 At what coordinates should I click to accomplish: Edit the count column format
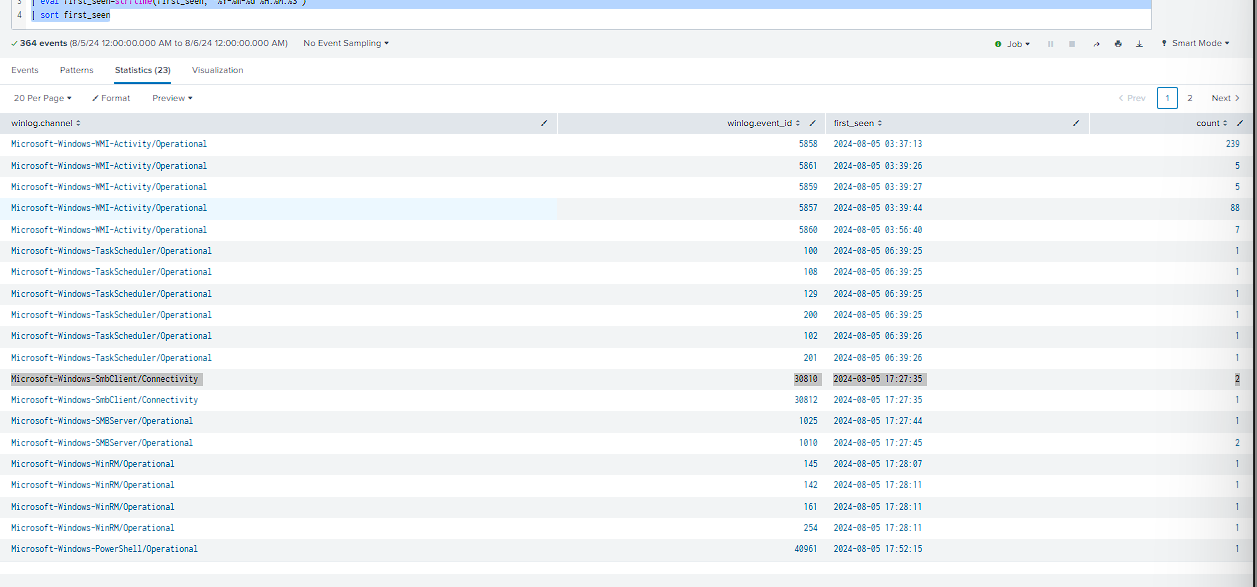click(x=1239, y=123)
